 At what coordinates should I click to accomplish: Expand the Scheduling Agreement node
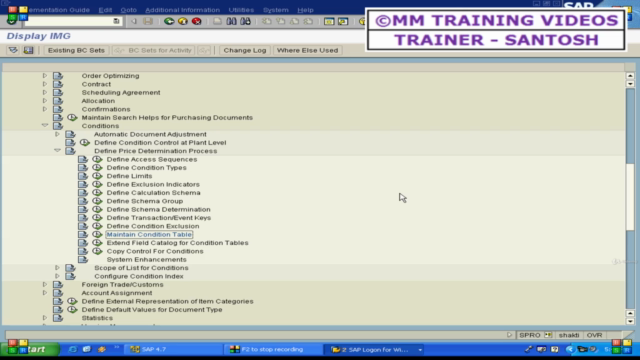pyautogui.click(x=45, y=92)
